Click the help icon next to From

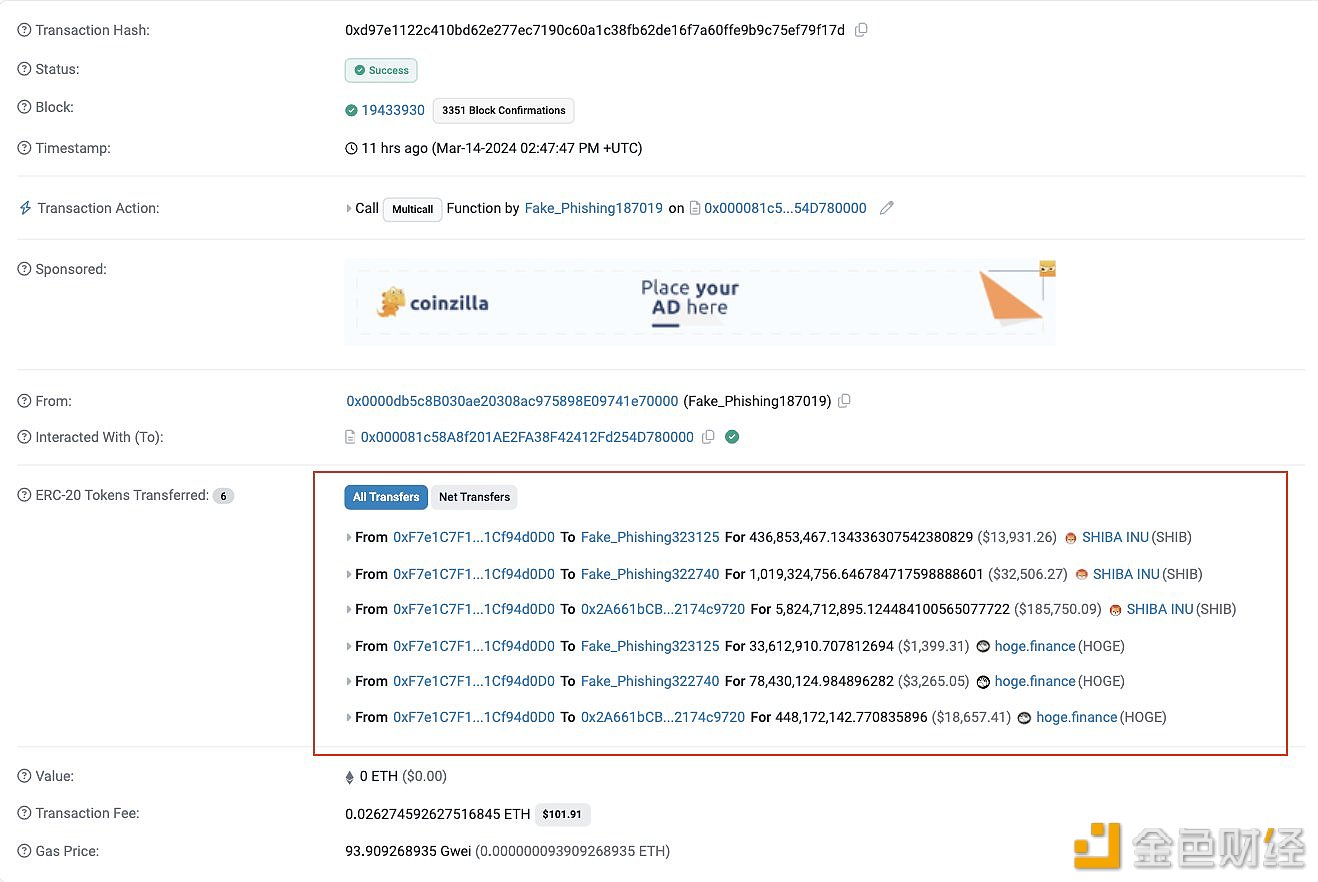[24, 402]
